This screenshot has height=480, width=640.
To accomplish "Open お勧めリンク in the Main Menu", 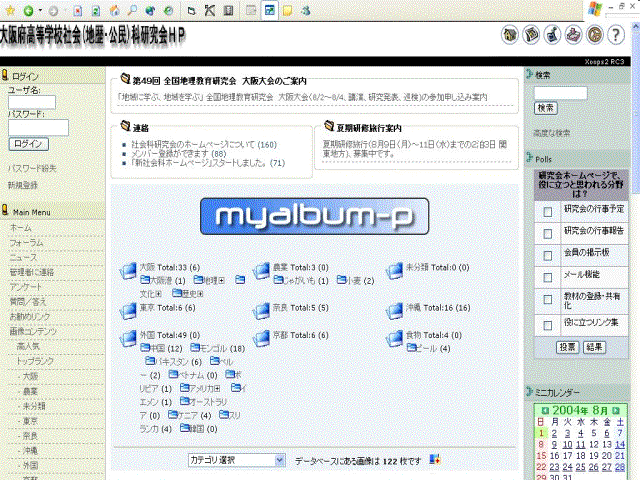I will [30, 317].
